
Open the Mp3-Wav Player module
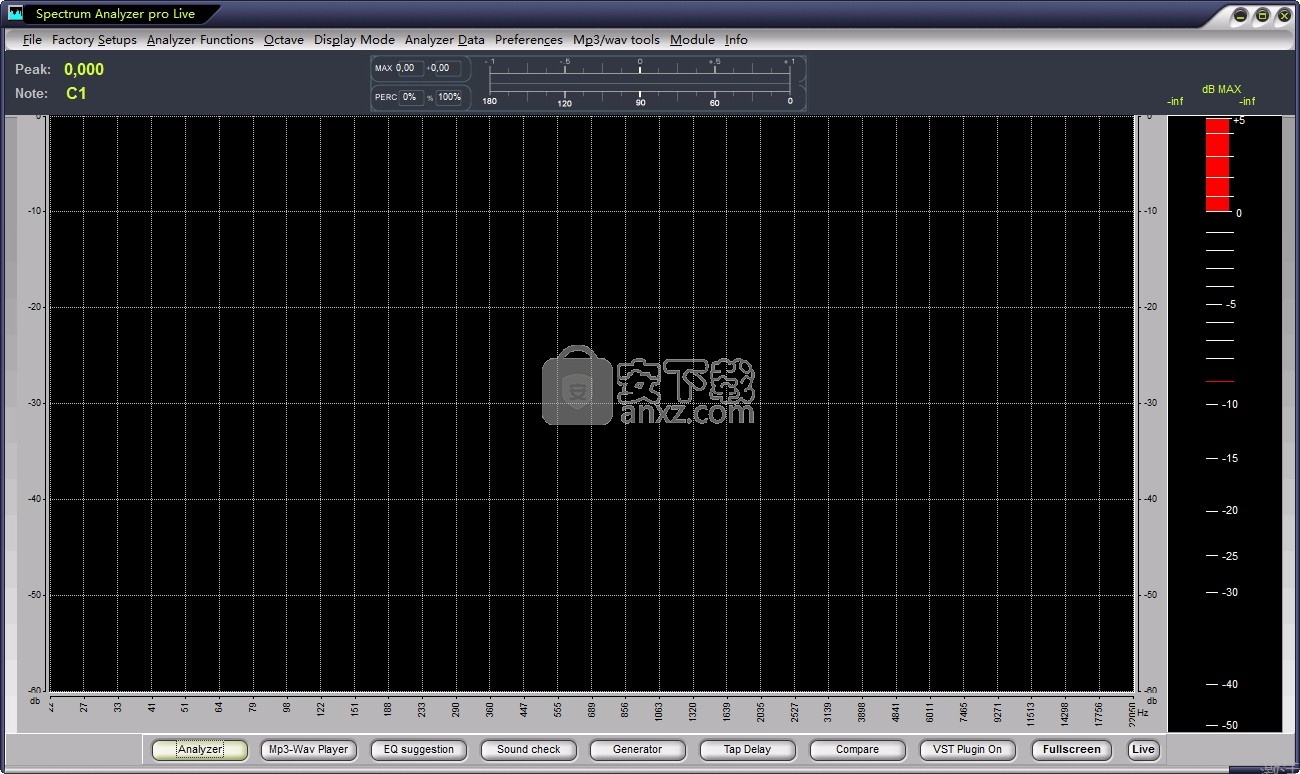click(x=309, y=749)
